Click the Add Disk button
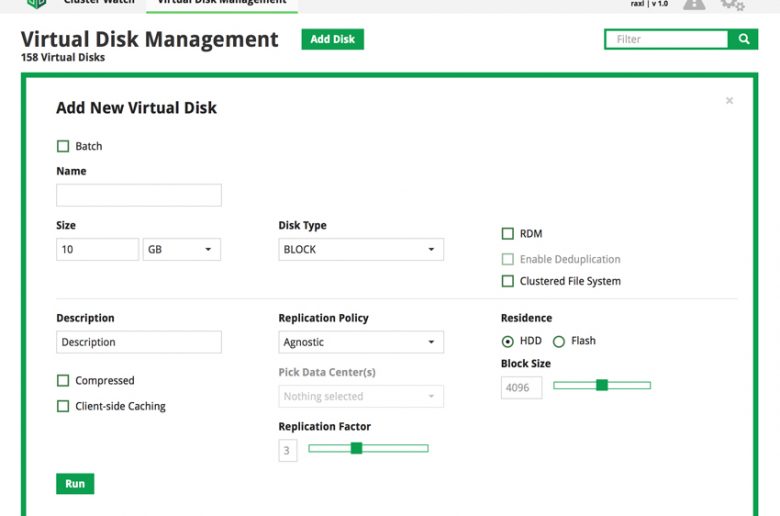Viewport: 780px width, 516px height. coord(332,39)
